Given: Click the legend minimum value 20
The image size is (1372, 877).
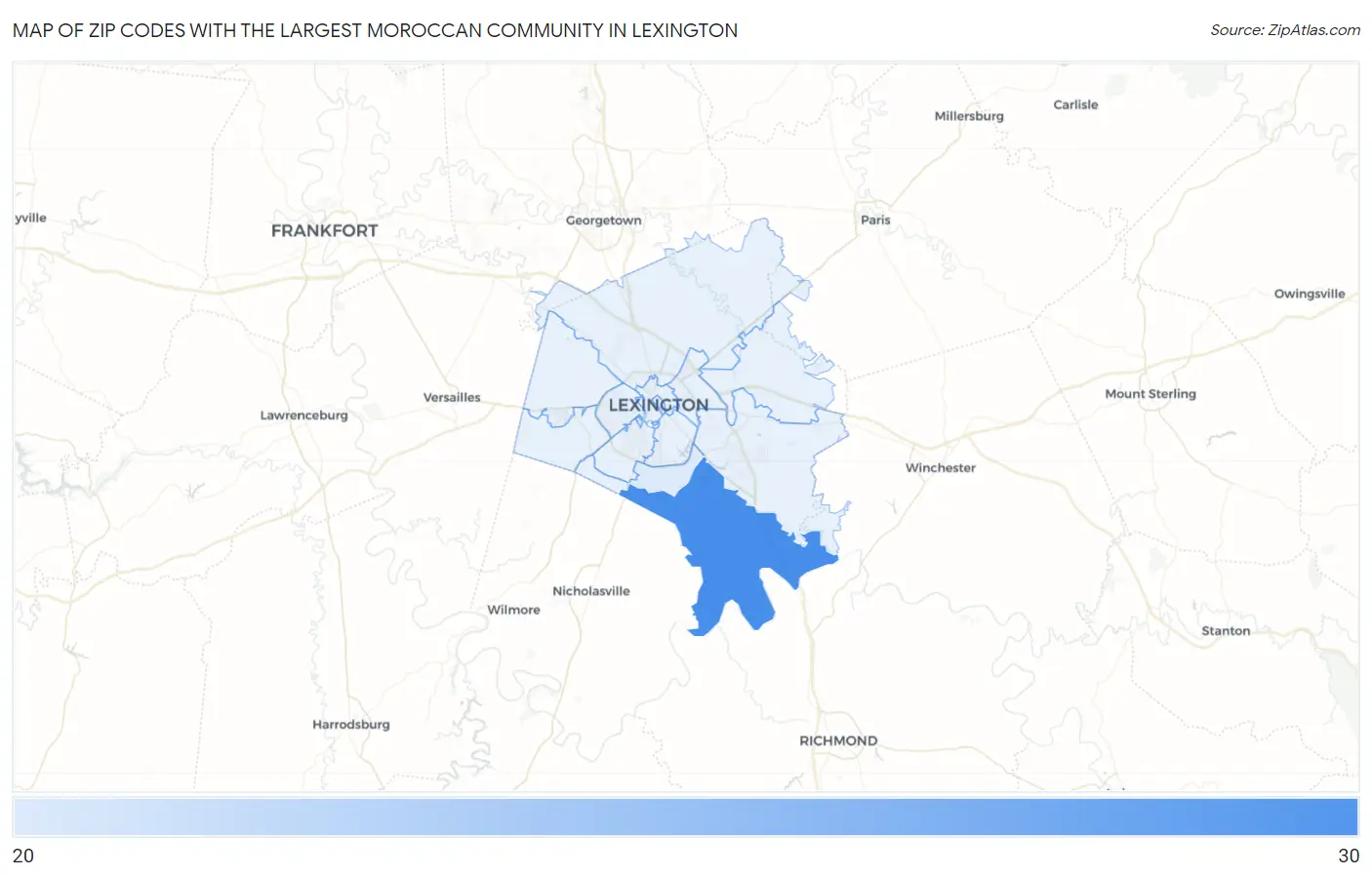Looking at the screenshot, I should click(23, 856).
